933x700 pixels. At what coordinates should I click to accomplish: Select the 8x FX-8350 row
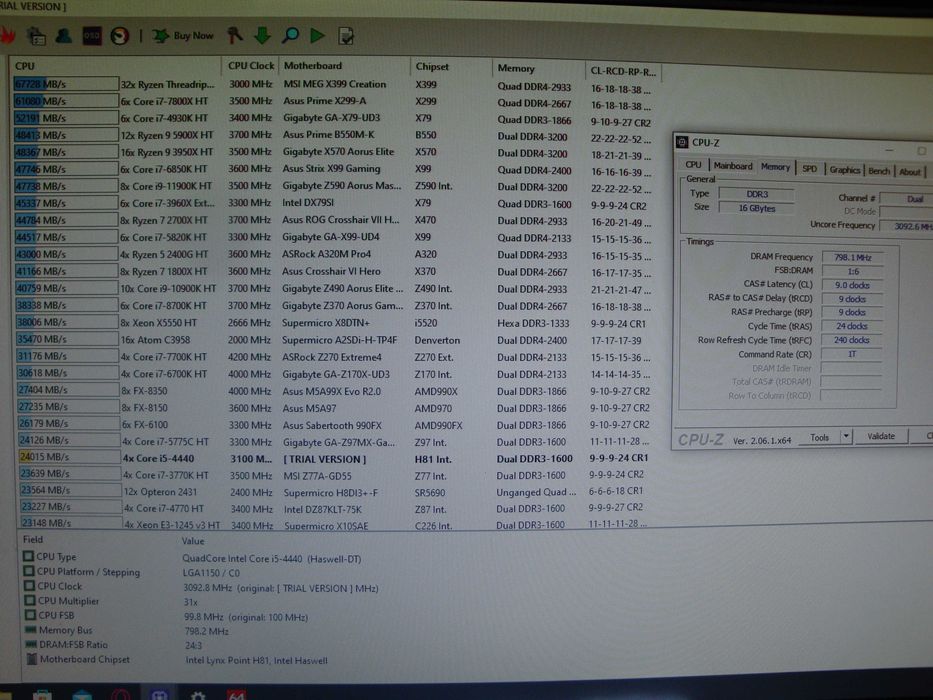(x=333, y=391)
